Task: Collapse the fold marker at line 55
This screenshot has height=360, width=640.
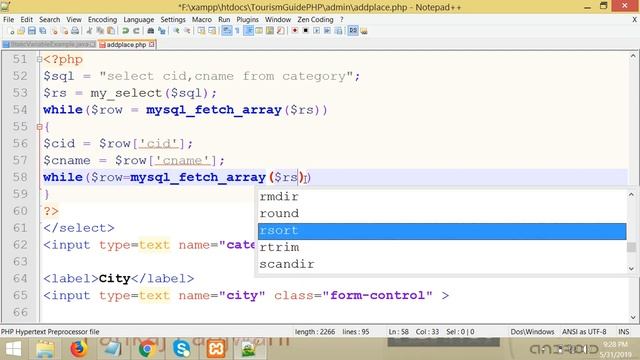Action: (x=40, y=127)
